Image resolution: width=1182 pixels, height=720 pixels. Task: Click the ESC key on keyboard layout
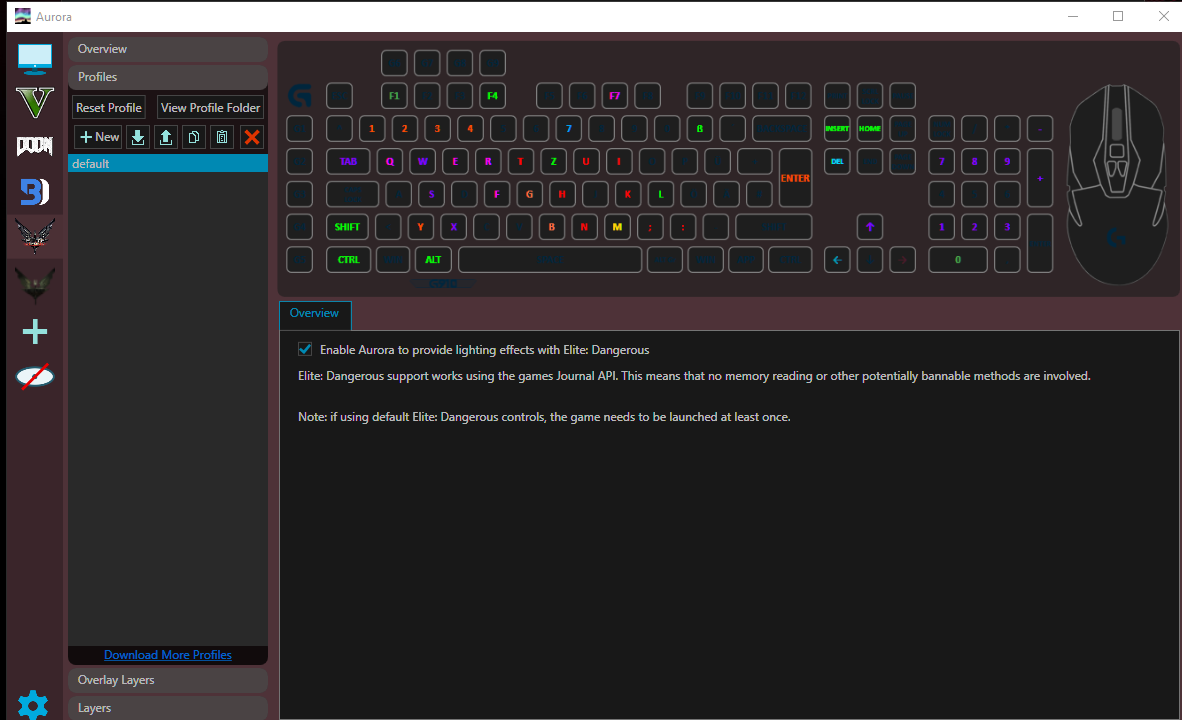pos(339,96)
